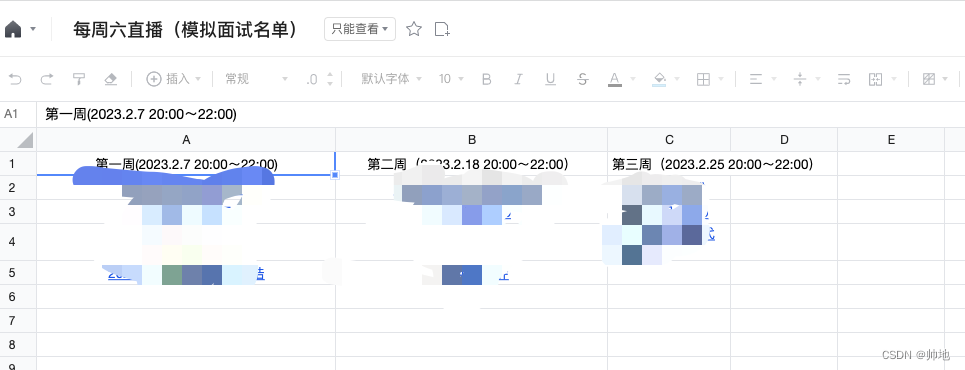
Task: Click cell 第二周 (2023.2.18 20:00～22:00)
Action: tap(471, 164)
